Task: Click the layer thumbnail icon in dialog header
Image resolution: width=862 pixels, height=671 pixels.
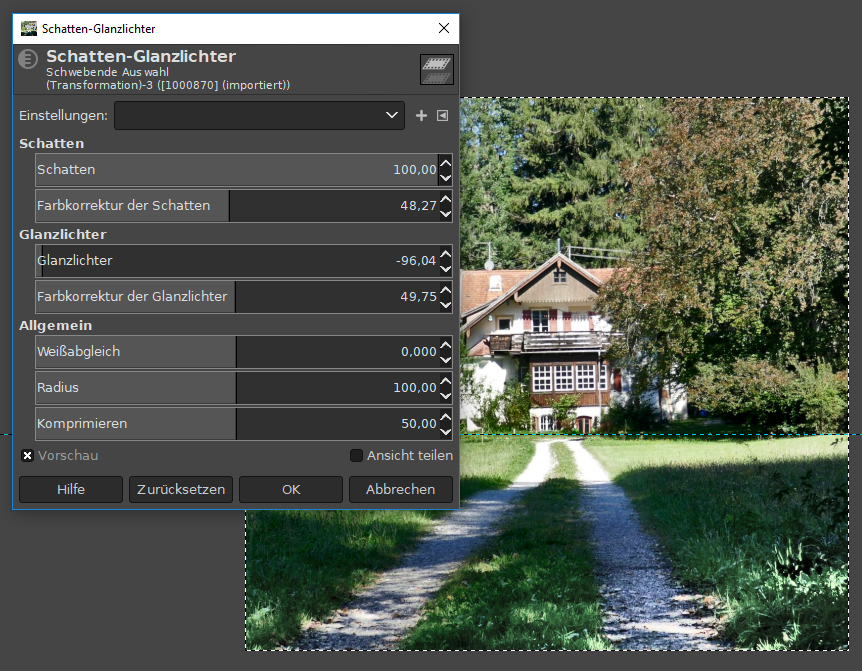Action: 436,69
